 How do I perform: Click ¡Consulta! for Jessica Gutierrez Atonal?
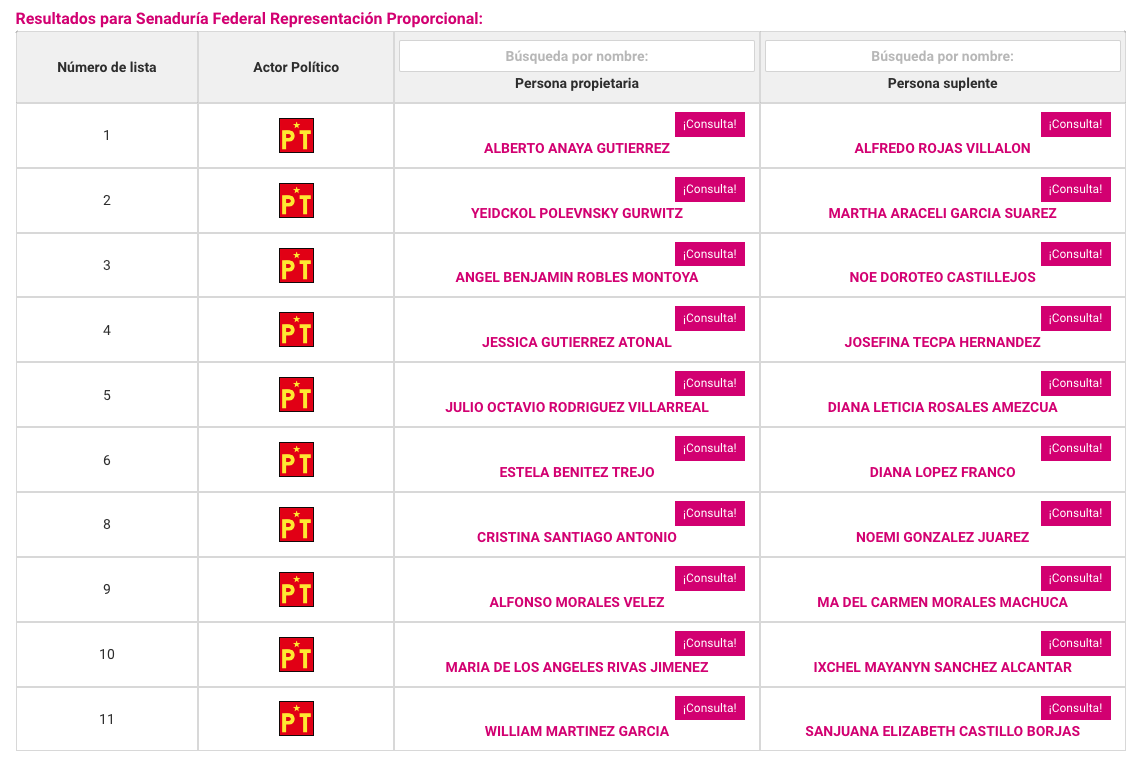tap(709, 319)
